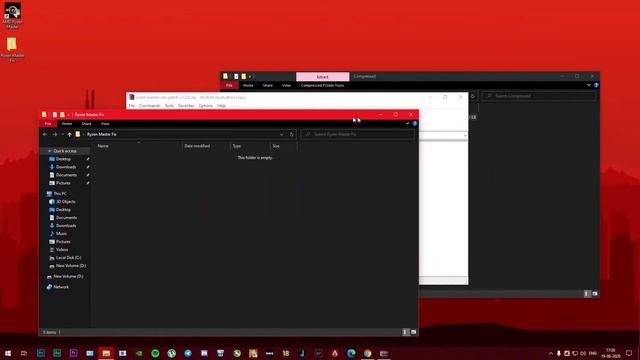Open Quick Access Toolbar dropdown in Ryzen Master Fix title bar
Viewport: 640px width, 360px height.
point(69,115)
